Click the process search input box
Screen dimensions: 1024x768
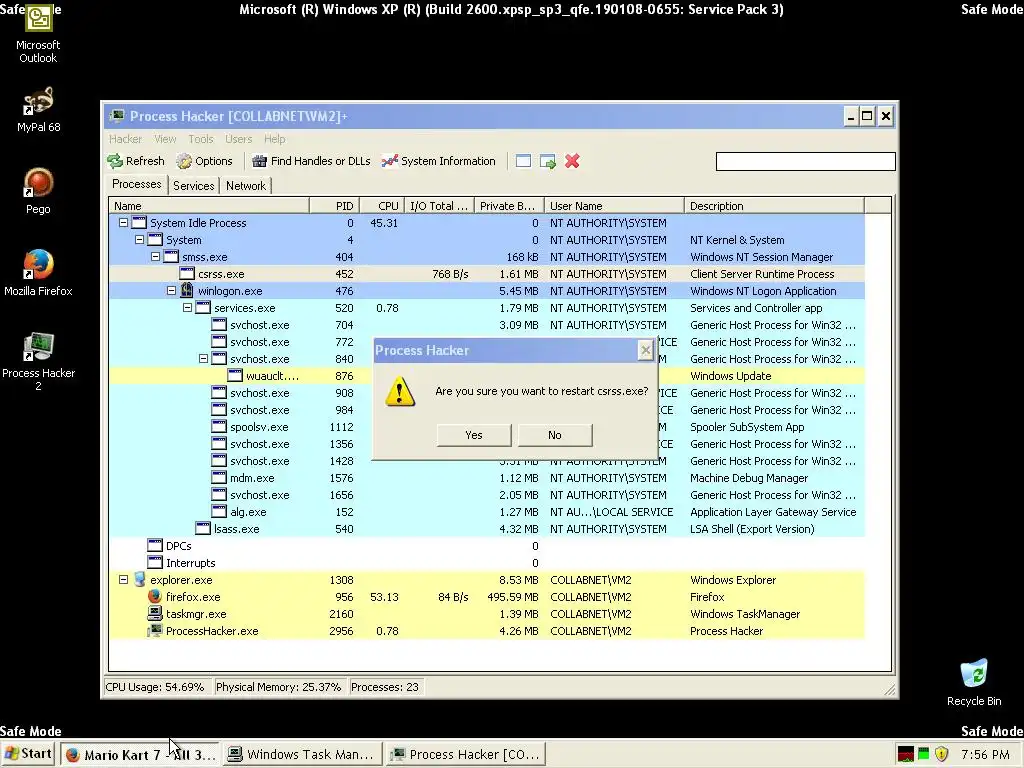click(805, 161)
